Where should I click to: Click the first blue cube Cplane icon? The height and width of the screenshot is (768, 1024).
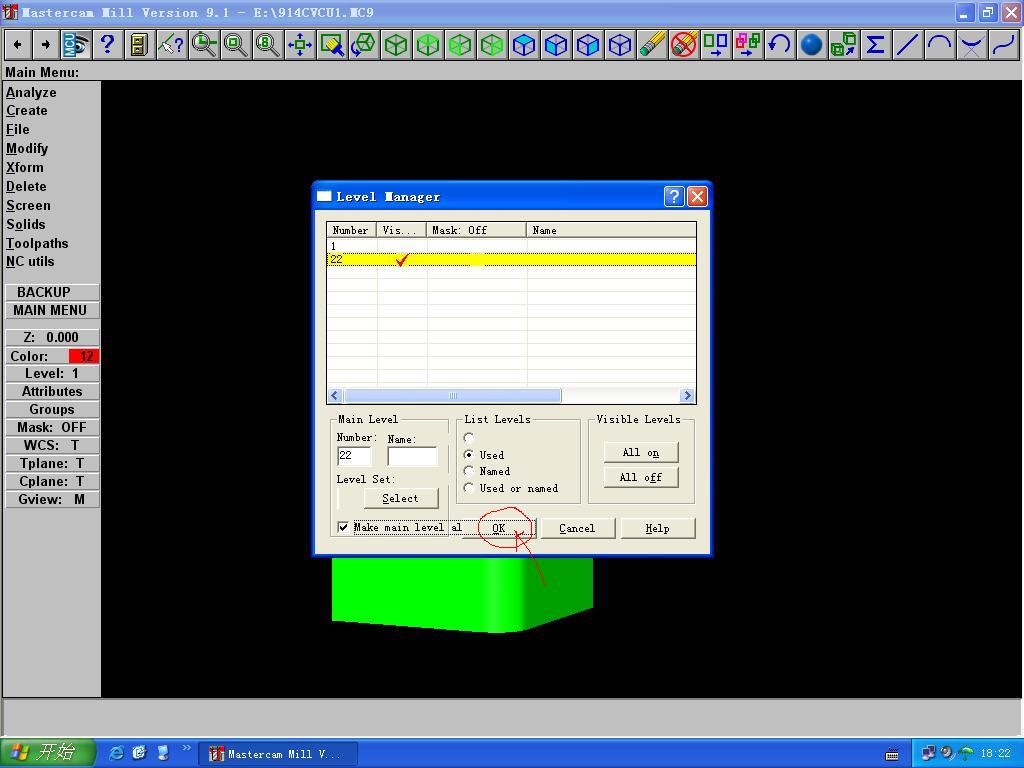tap(524, 45)
